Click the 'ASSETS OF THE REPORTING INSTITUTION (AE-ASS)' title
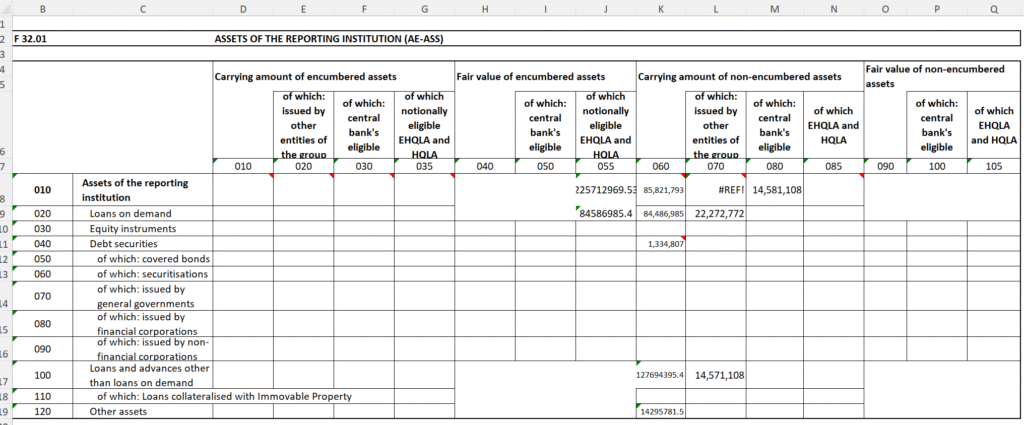 [329, 40]
